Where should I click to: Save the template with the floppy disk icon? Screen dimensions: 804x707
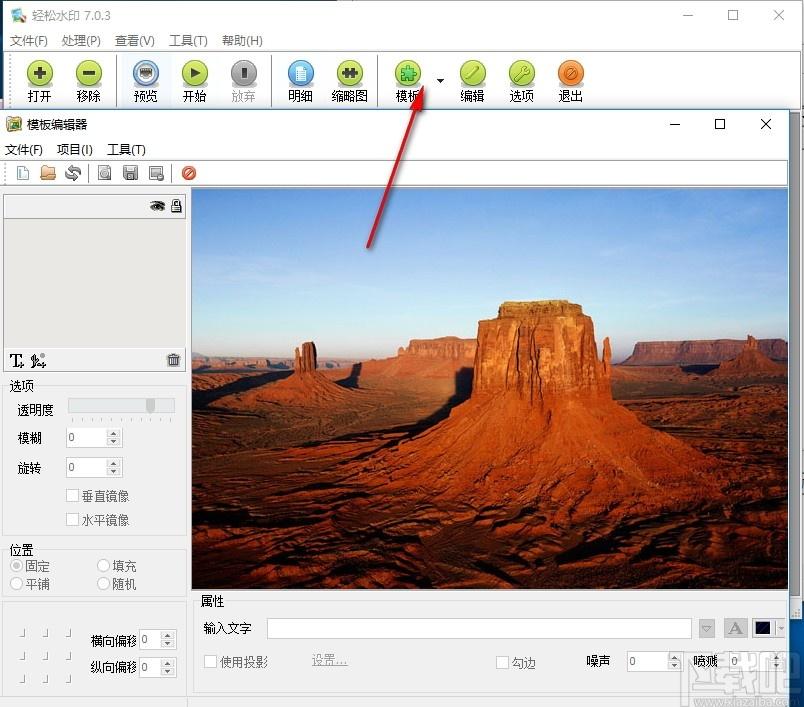pyautogui.click(x=131, y=173)
